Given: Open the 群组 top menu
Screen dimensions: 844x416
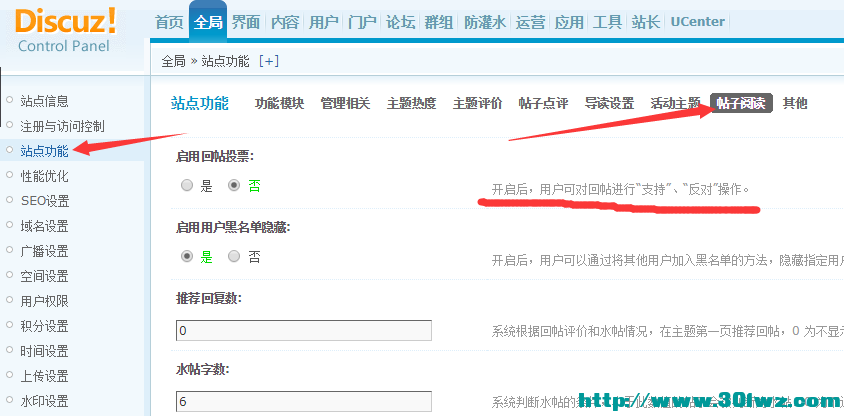Looking at the screenshot, I should (x=439, y=22).
